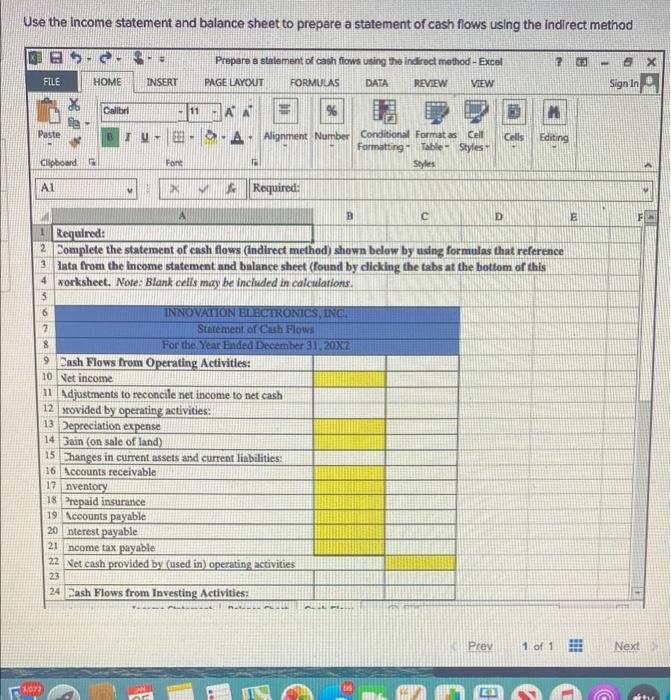
Task: Click the Cut scissors icon
Action: coord(74,104)
